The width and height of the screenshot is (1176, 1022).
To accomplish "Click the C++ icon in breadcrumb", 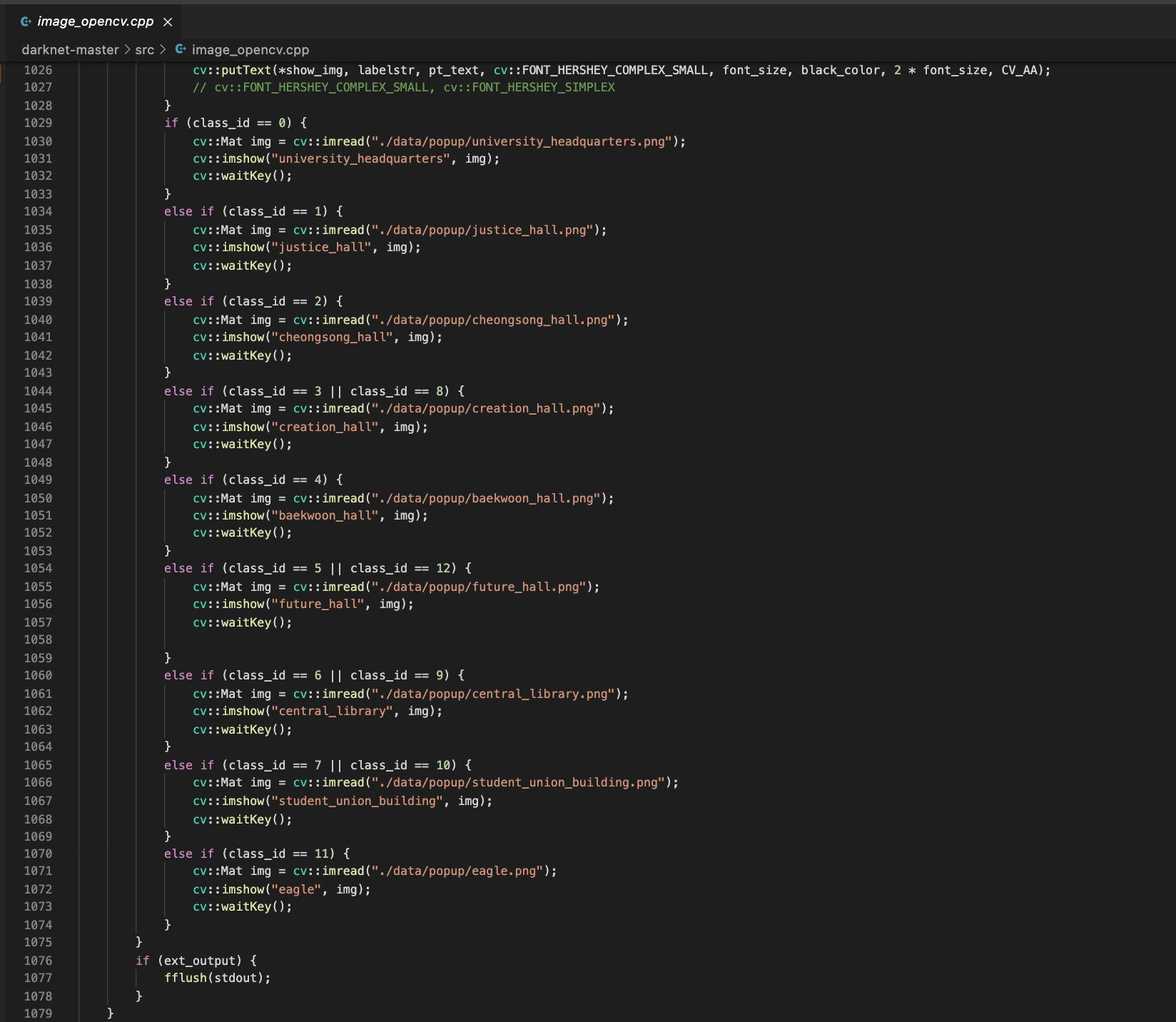I will coord(181,49).
